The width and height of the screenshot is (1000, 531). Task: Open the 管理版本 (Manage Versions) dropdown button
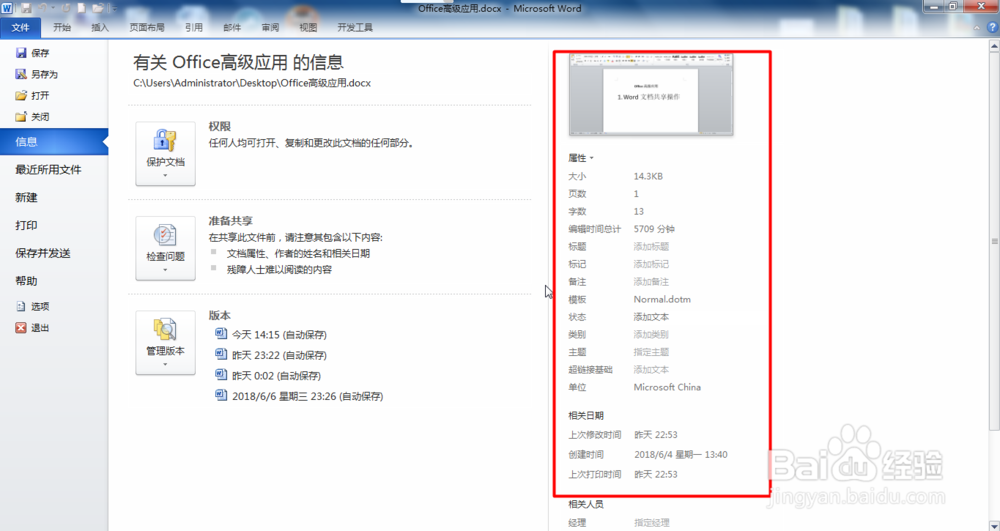coord(165,342)
